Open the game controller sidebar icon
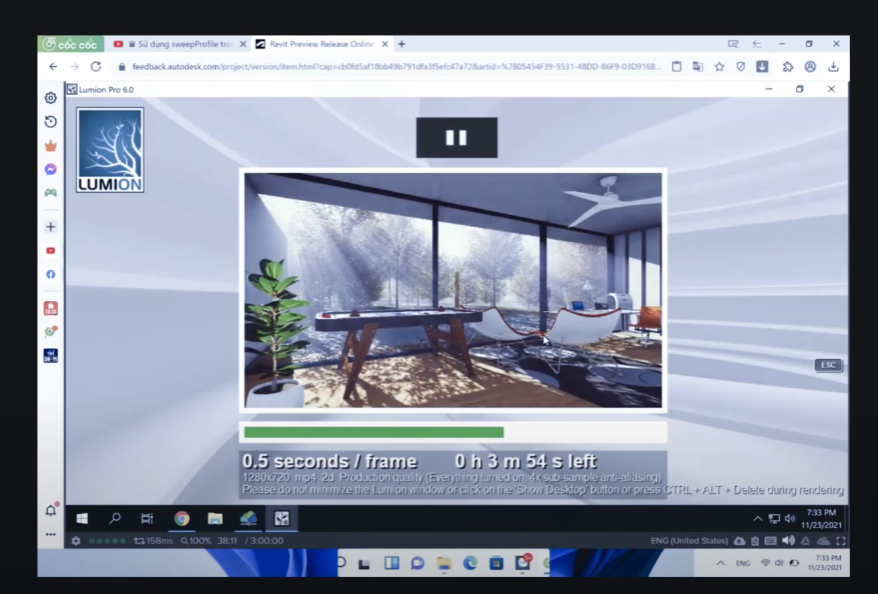This screenshot has width=878, height=594. (50, 193)
